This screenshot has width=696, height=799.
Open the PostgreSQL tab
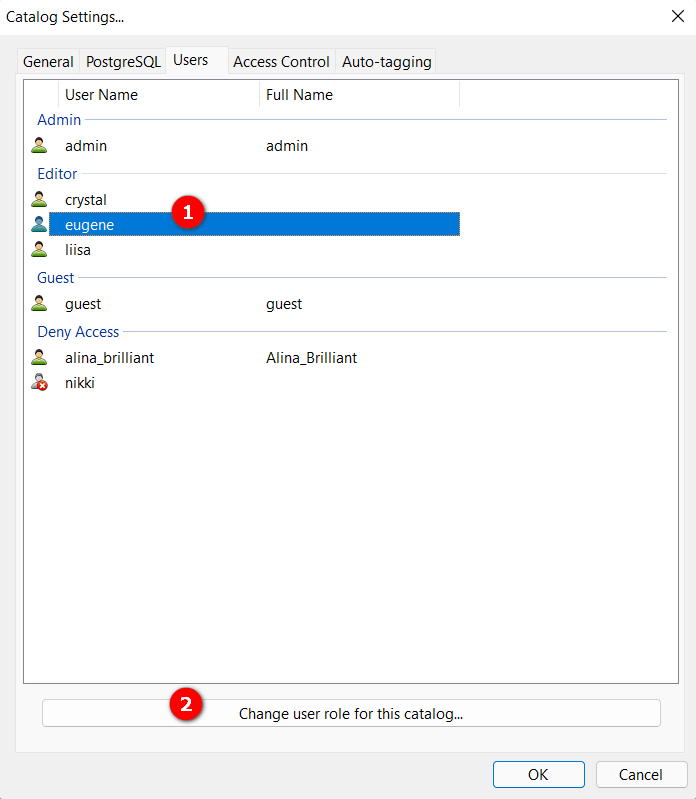coord(123,62)
